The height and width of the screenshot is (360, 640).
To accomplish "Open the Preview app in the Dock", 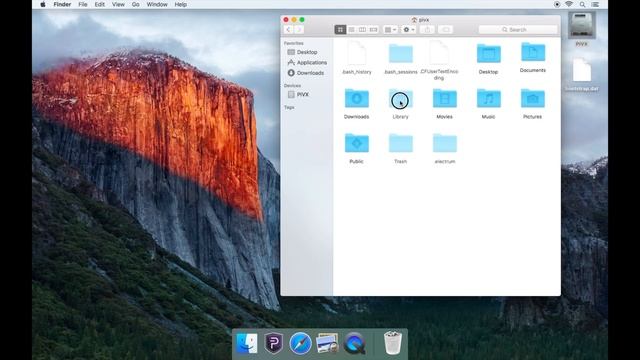I will pyautogui.click(x=327, y=343).
